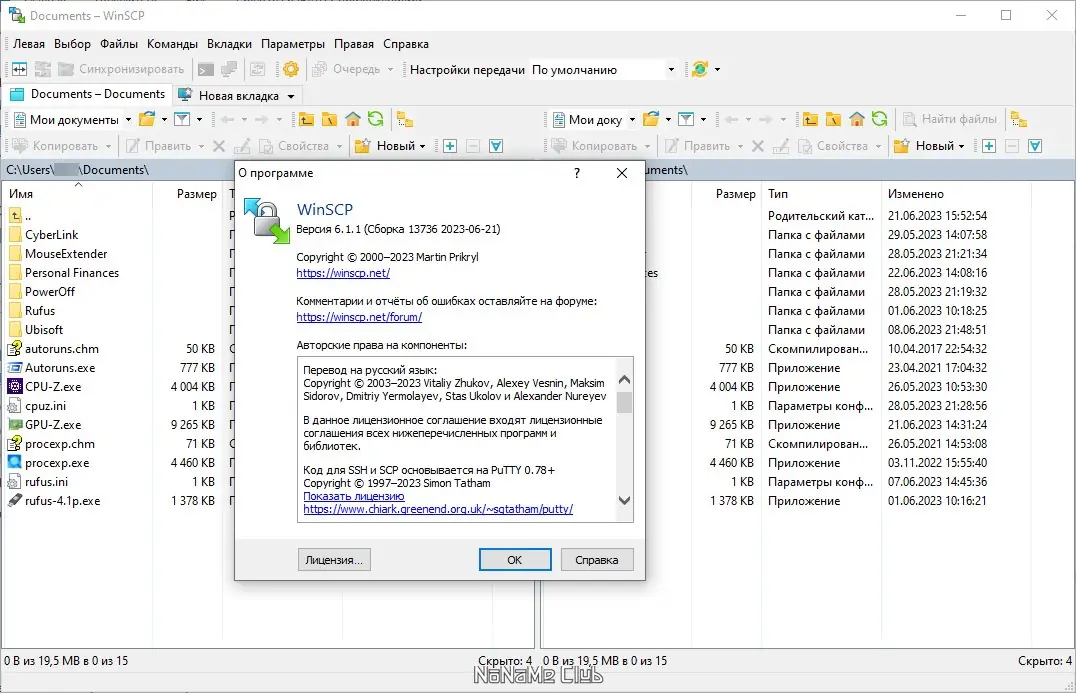
Task: Open terminal console icon in toolbar
Action: [205, 69]
